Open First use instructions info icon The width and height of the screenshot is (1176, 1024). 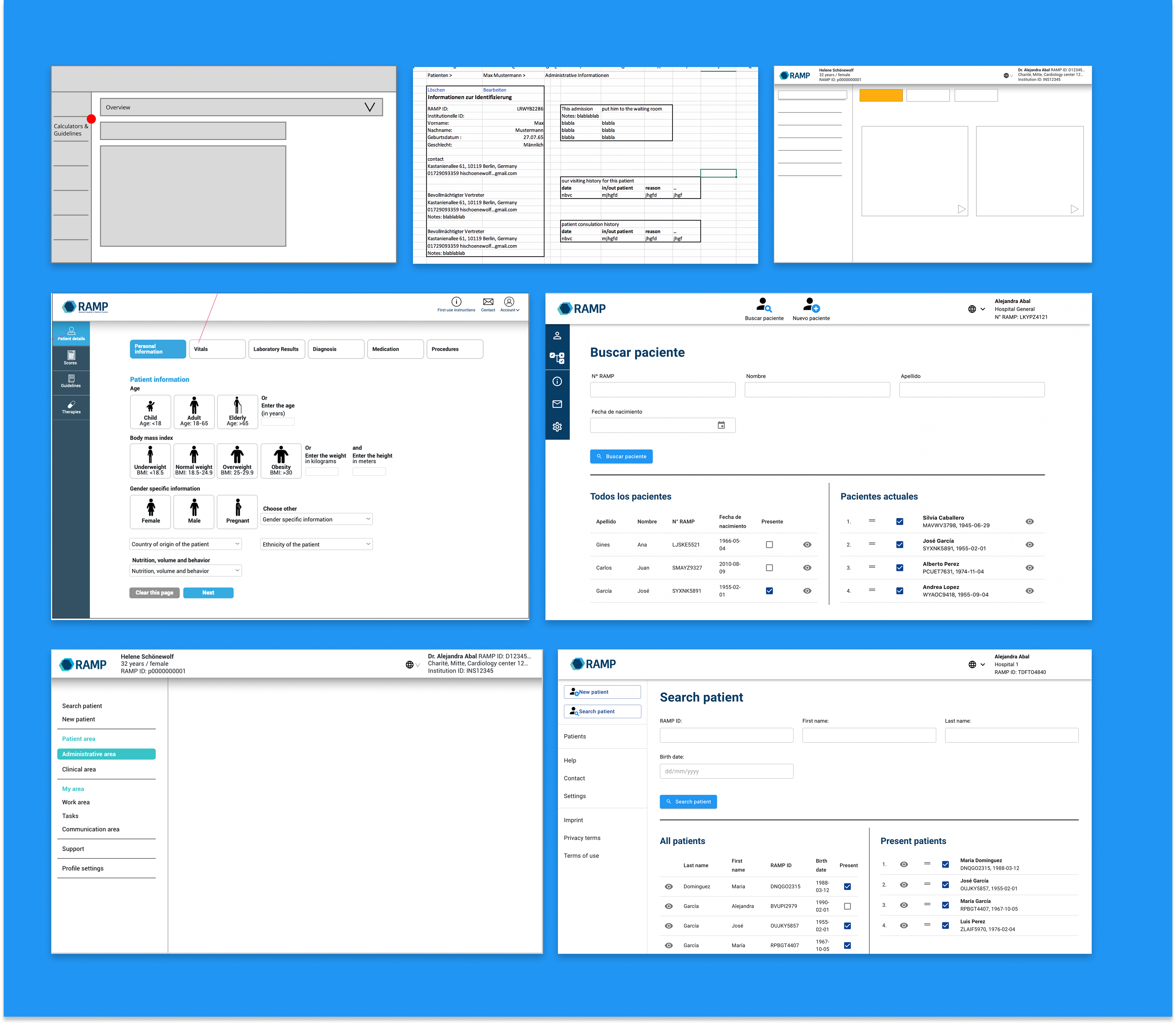tap(456, 302)
